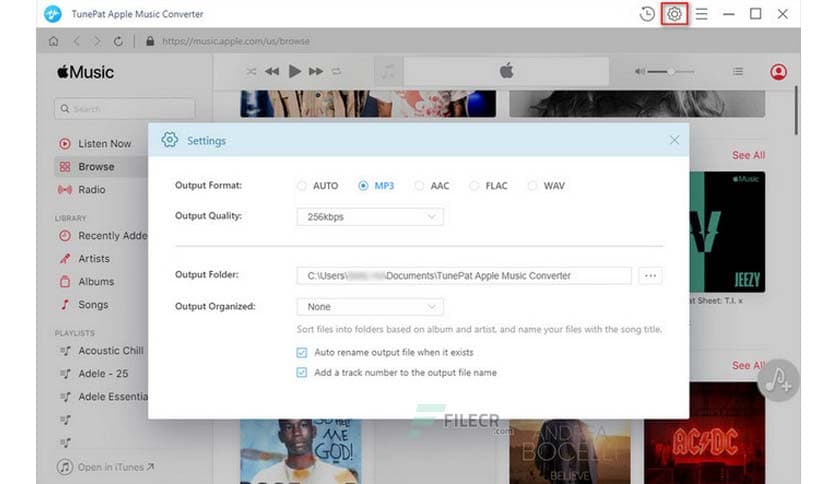Toggle repeat in the player bar
This screenshot has height=484, width=836.
tap(336, 71)
